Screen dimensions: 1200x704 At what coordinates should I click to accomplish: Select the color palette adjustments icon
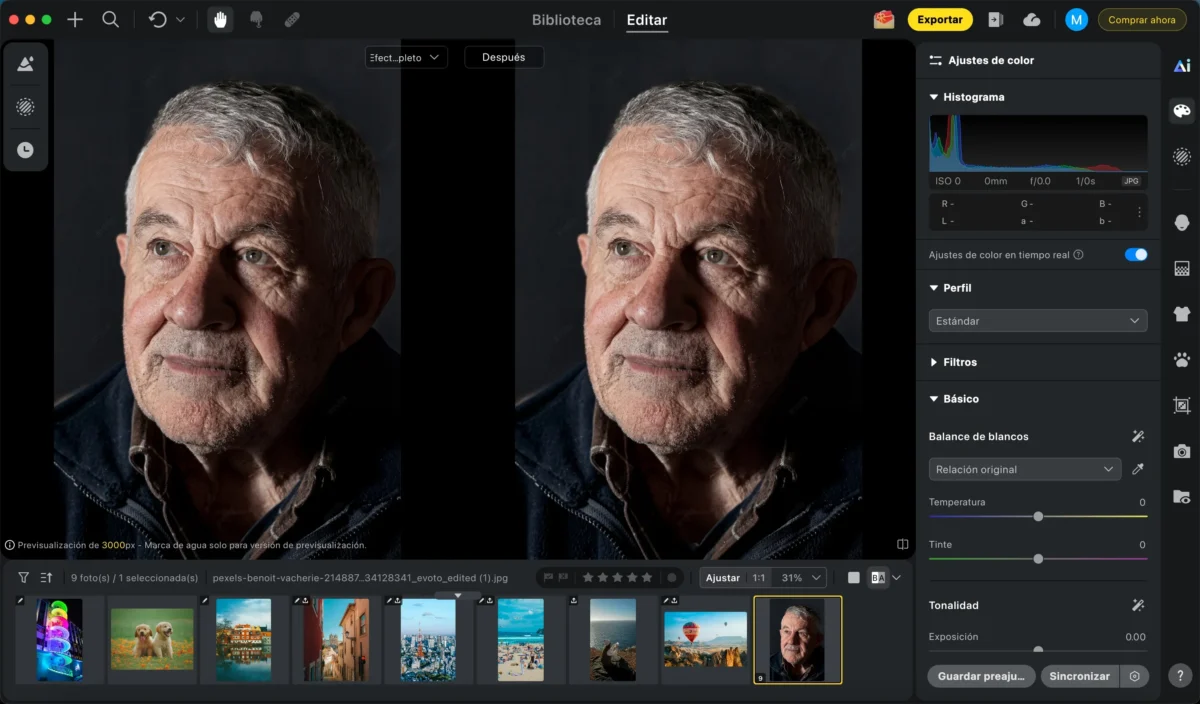[1182, 111]
